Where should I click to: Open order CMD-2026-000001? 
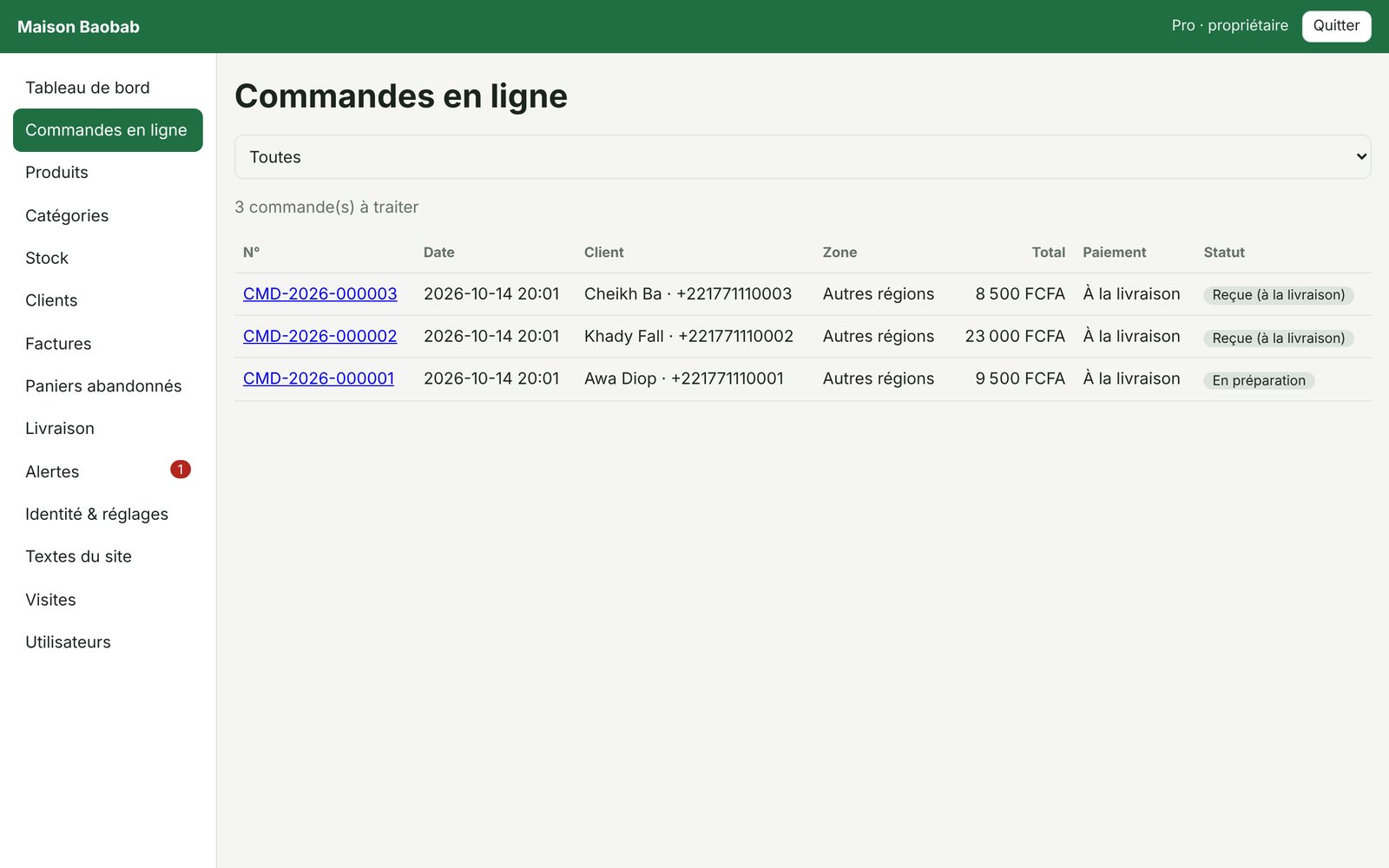click(x=319, y=379)
